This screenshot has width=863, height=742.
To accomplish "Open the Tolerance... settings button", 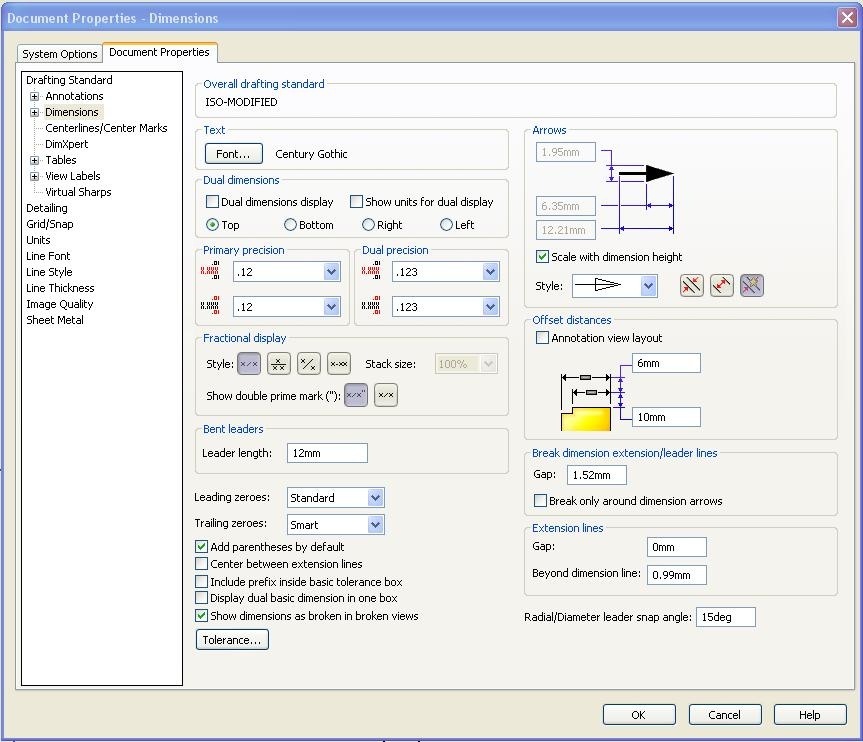I will (232, 640).
